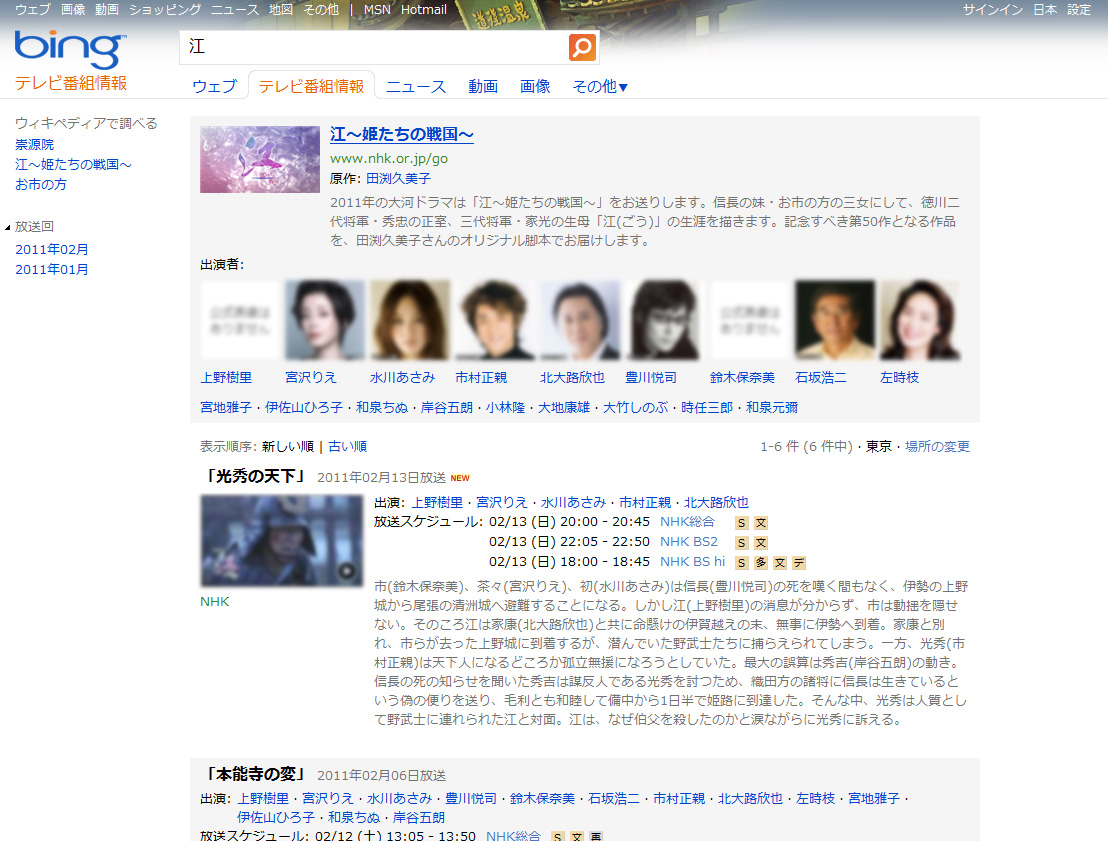Click the 光秀の天下 episode thumbnail
Image resolution: width=1108 pixels, height=841 pixels.
coord(281,541)
